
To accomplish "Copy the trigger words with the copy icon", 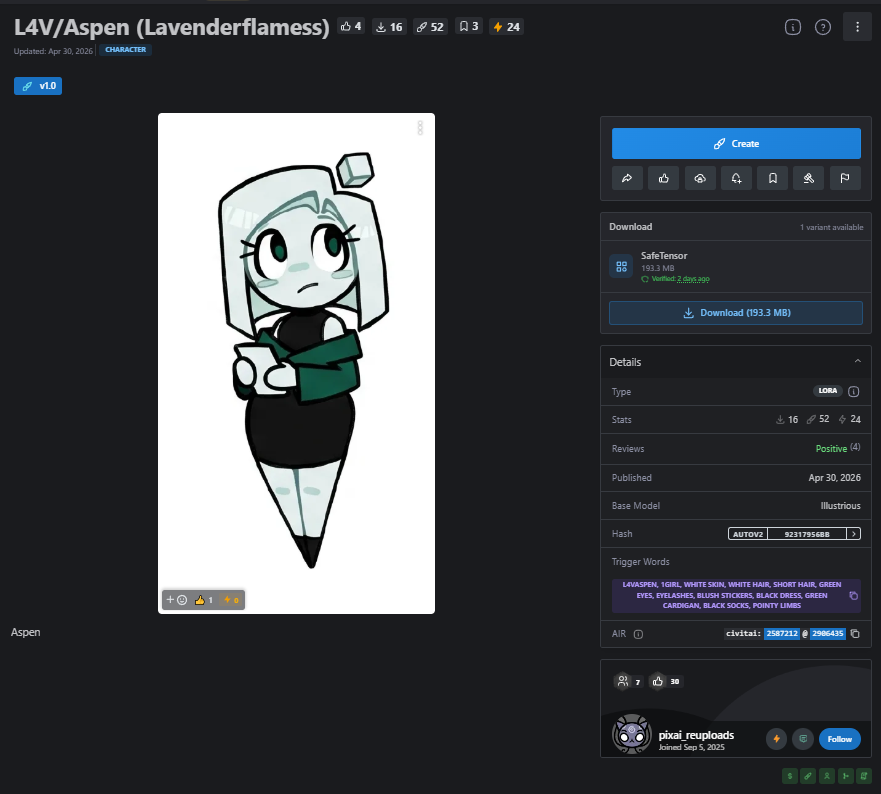I will 853,596.
